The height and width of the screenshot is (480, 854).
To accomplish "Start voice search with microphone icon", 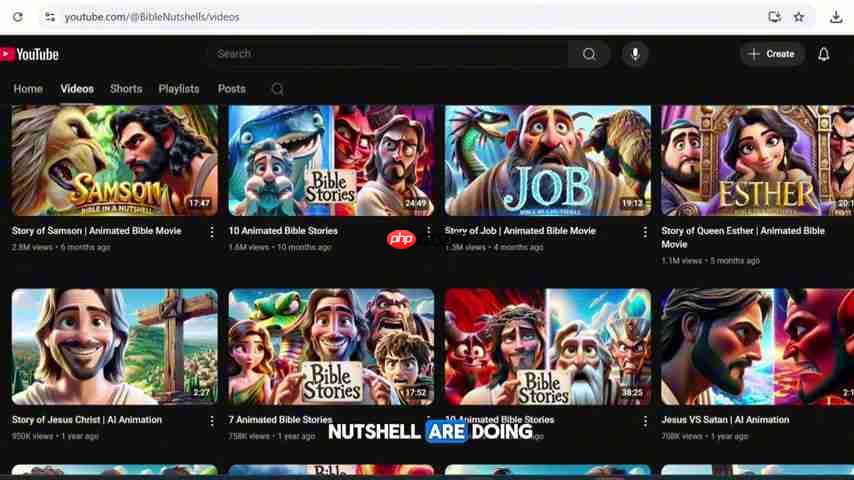I will pos(635,54).
